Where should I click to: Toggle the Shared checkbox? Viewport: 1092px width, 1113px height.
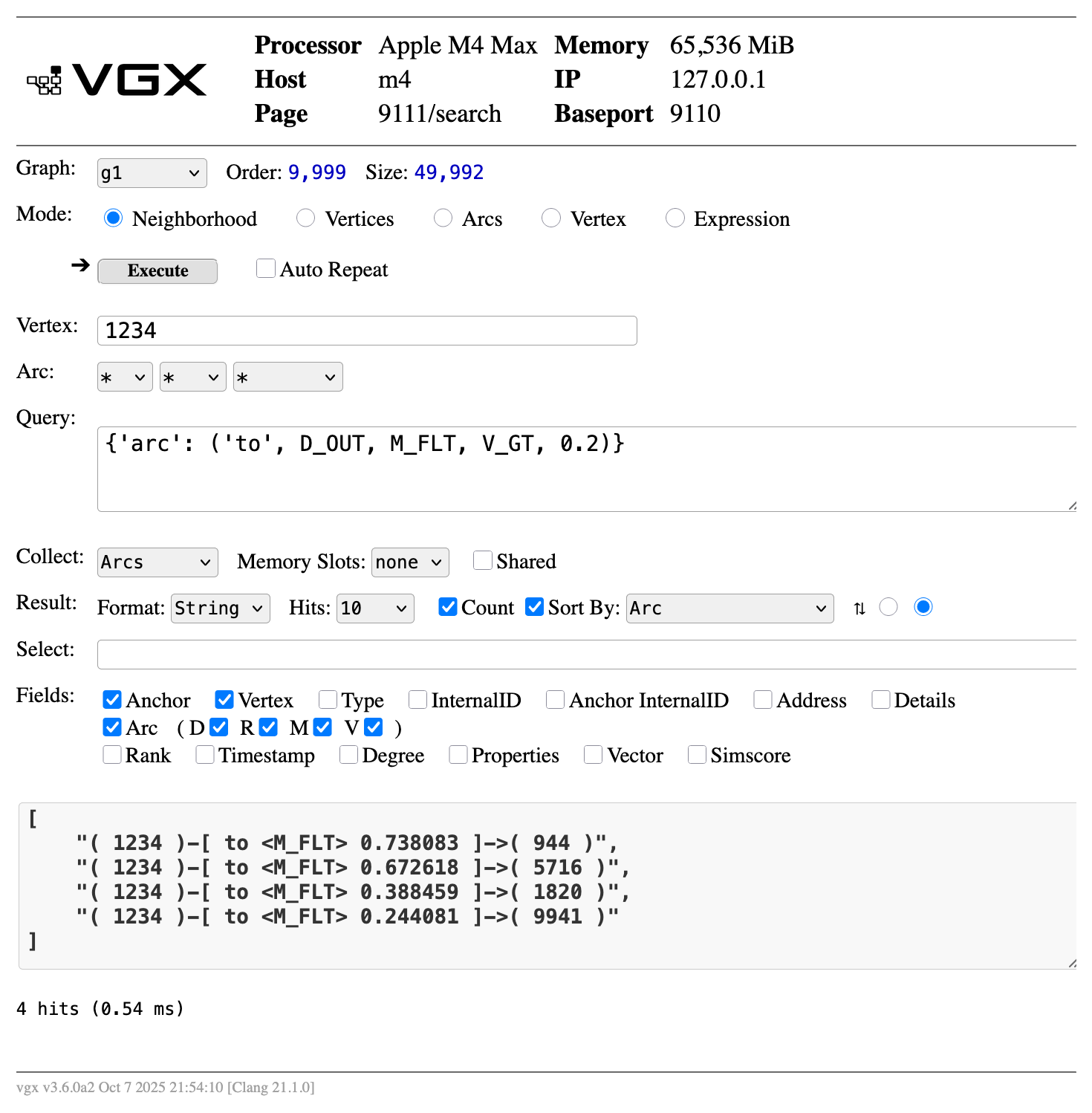coord(482,561)
